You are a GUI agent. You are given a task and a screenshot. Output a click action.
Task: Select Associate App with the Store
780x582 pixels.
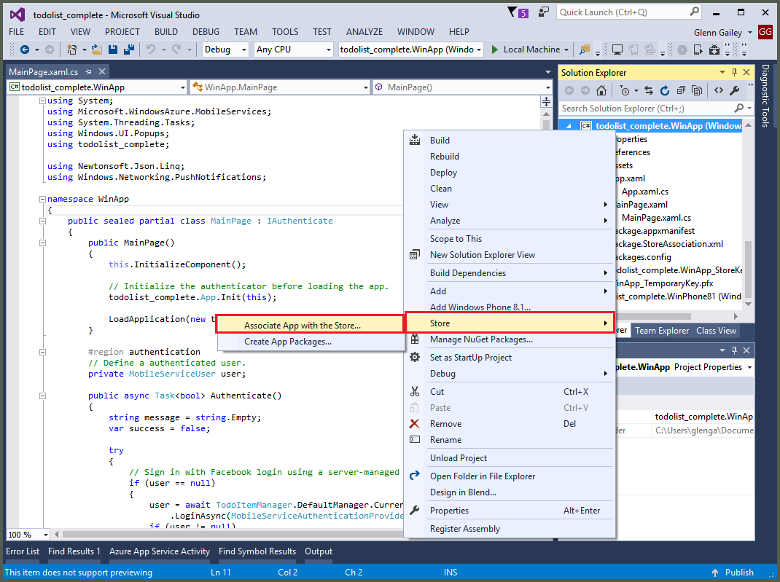click(302, 325)
